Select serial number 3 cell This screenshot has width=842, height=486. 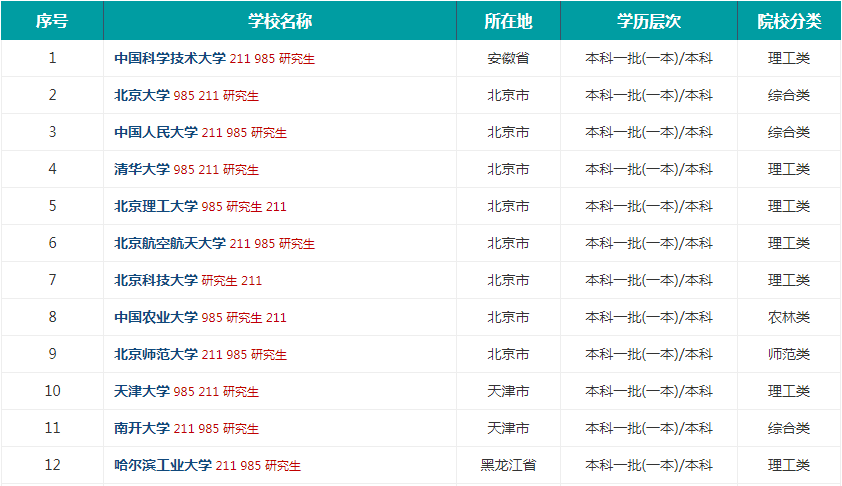[x=52, y=132]
